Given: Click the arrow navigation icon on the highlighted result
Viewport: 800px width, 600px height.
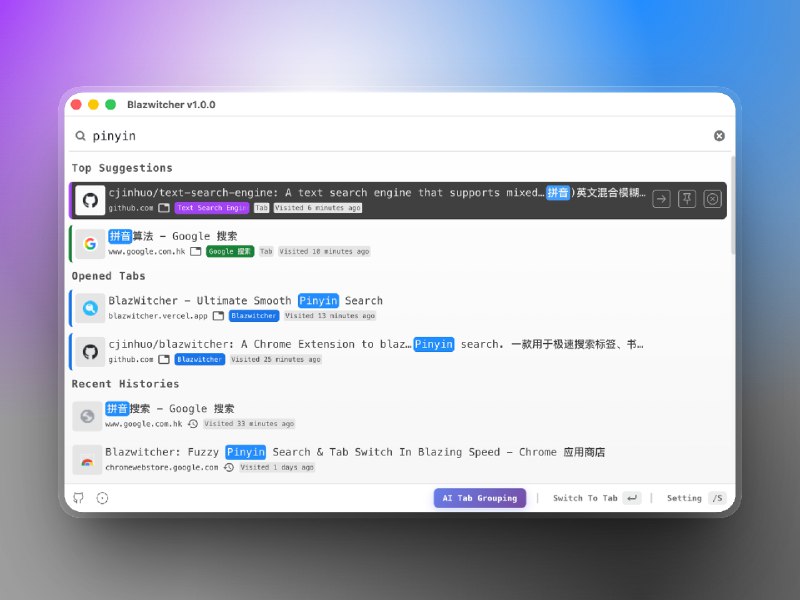Looking at the screenshot, I should click(x=661, y=198).
